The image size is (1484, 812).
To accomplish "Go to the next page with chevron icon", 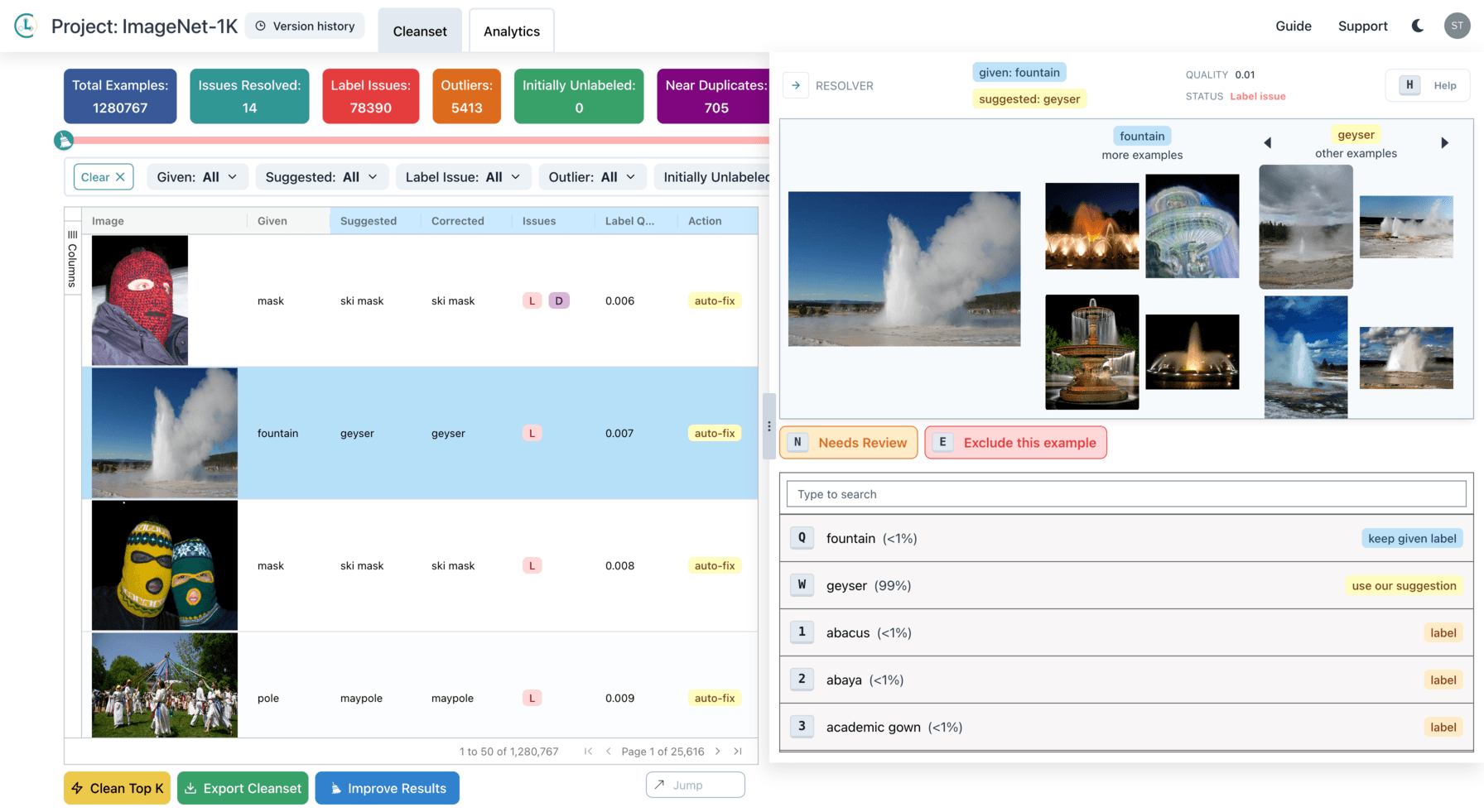I will point(717,751).
